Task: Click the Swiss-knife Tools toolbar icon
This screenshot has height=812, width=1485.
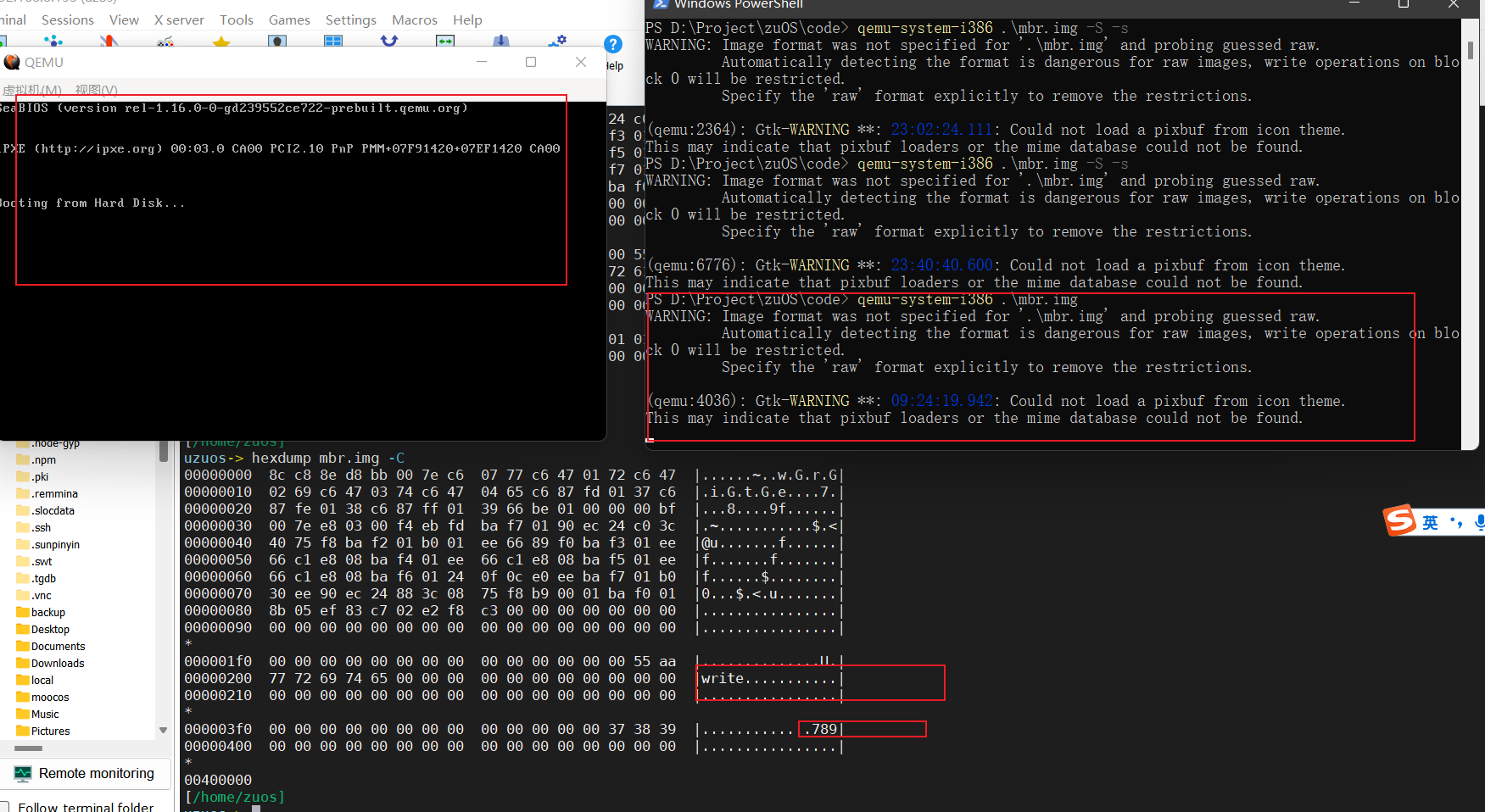Action: point(109,41)
